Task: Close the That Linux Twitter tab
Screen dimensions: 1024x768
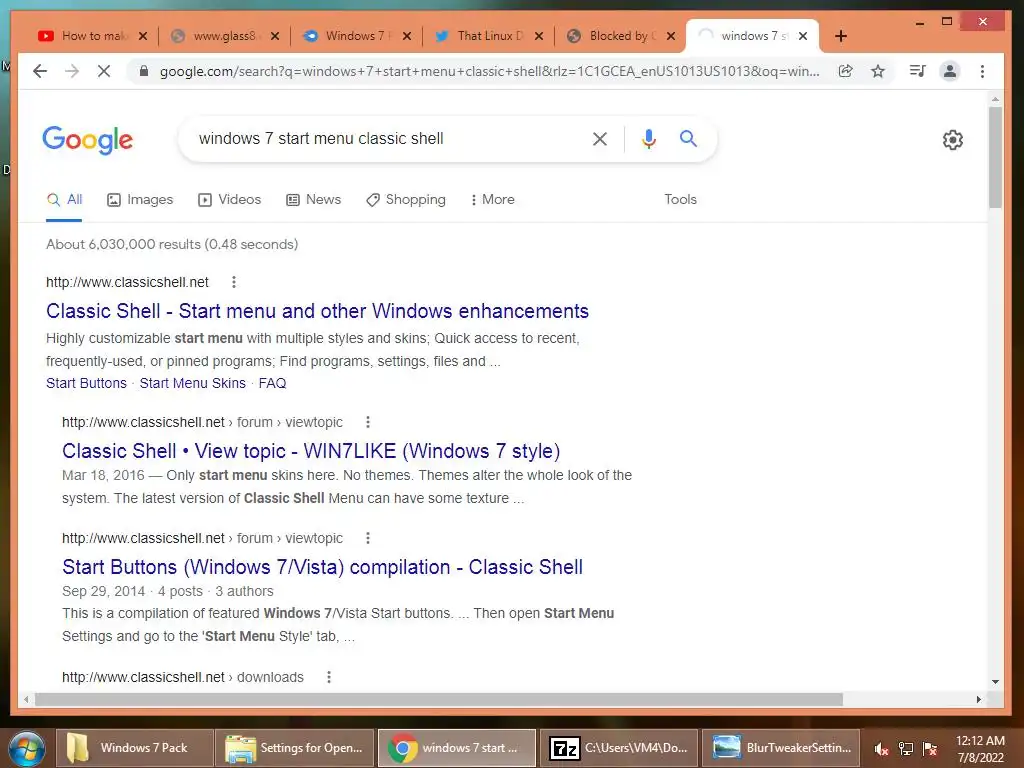Action: [539, 36]
